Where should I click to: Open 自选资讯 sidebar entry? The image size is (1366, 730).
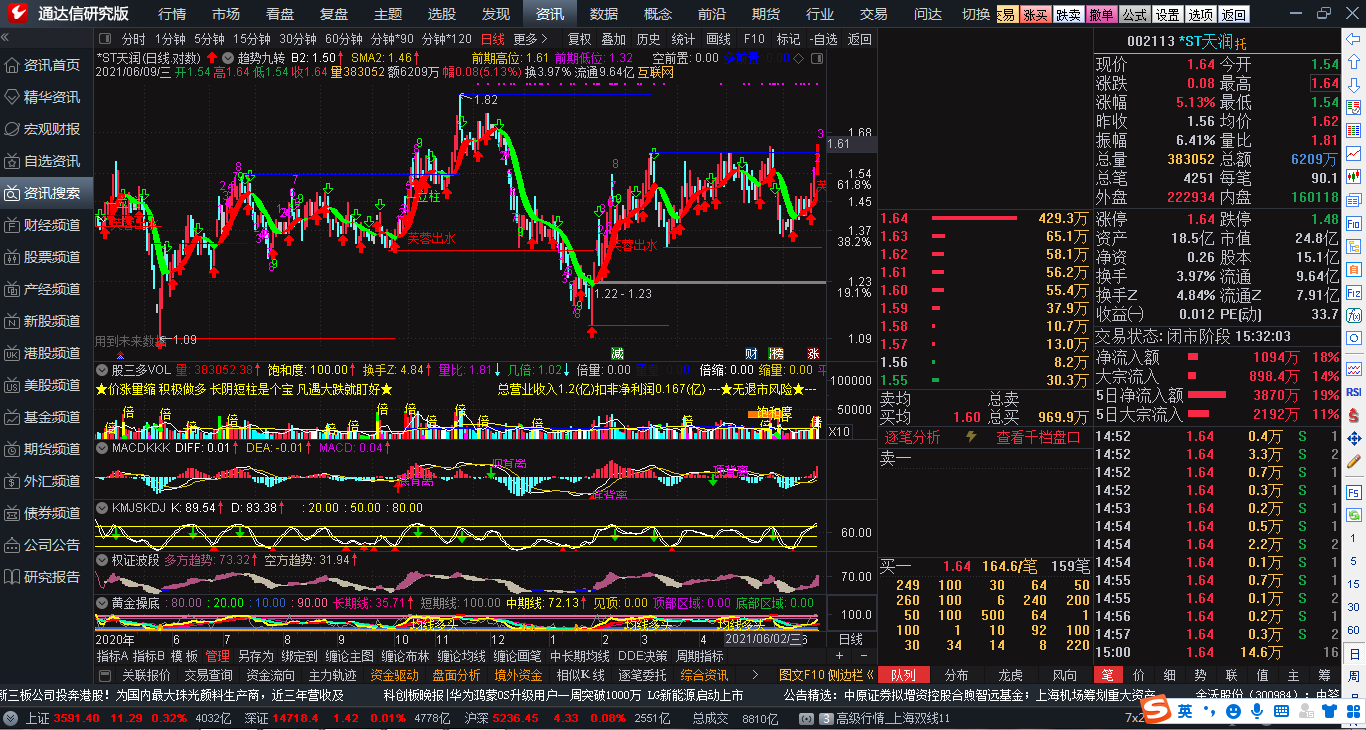[x=46, y=161]
